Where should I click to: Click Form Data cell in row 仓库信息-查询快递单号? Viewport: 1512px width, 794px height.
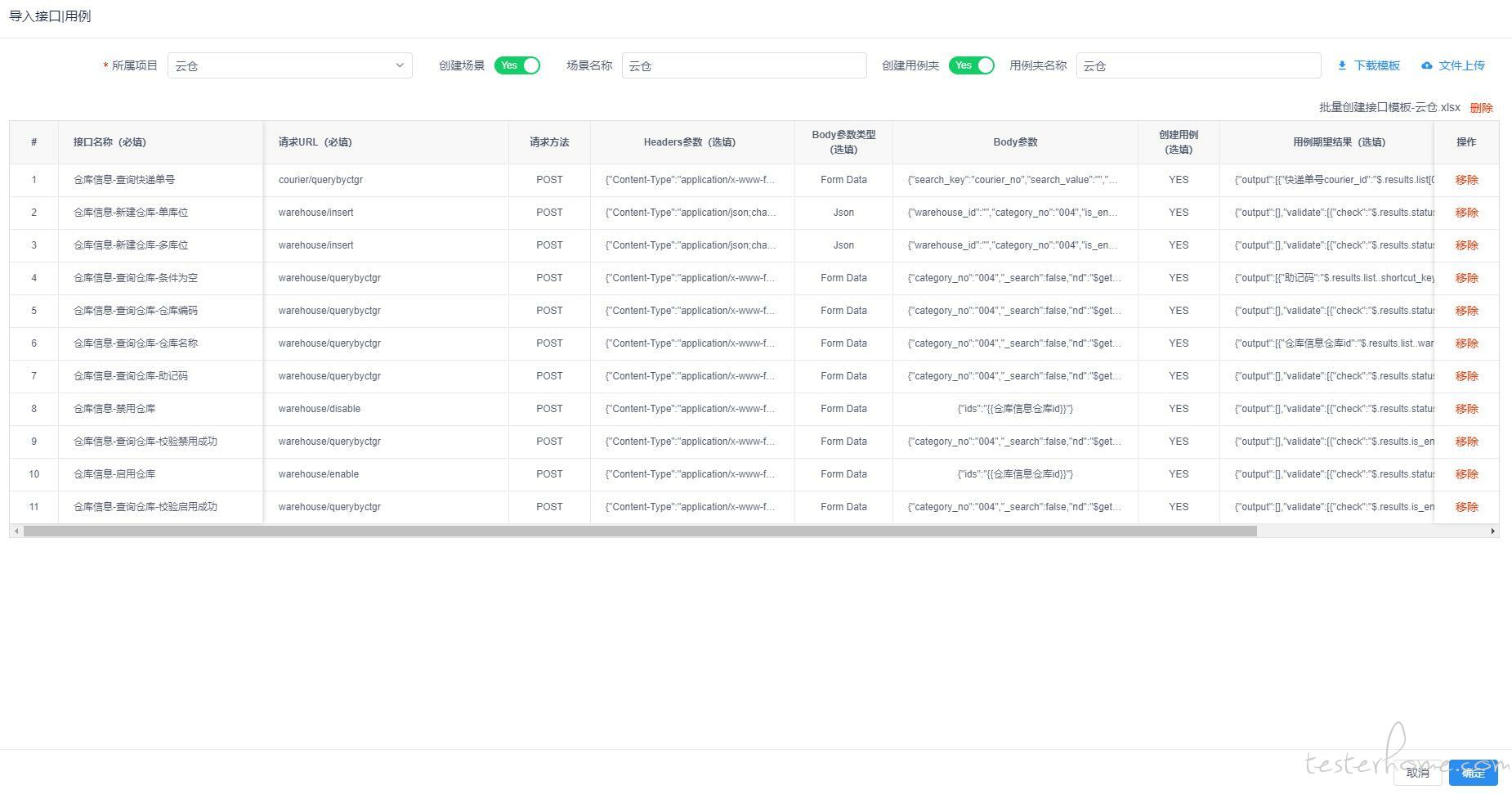point(843,180)
